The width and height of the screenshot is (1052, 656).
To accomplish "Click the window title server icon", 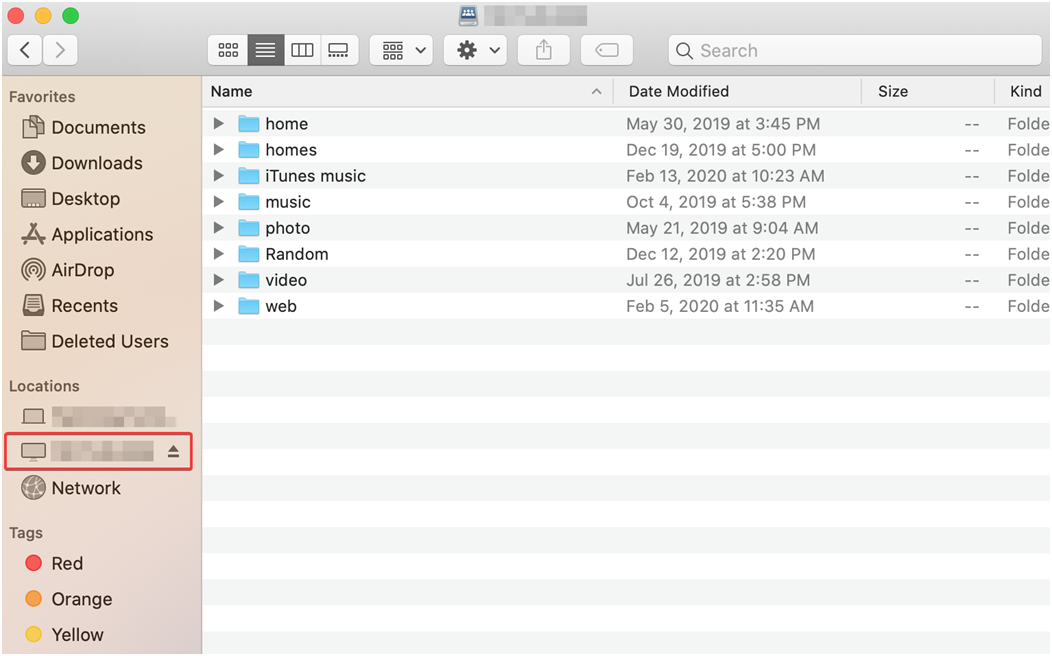I will (468, 15).
